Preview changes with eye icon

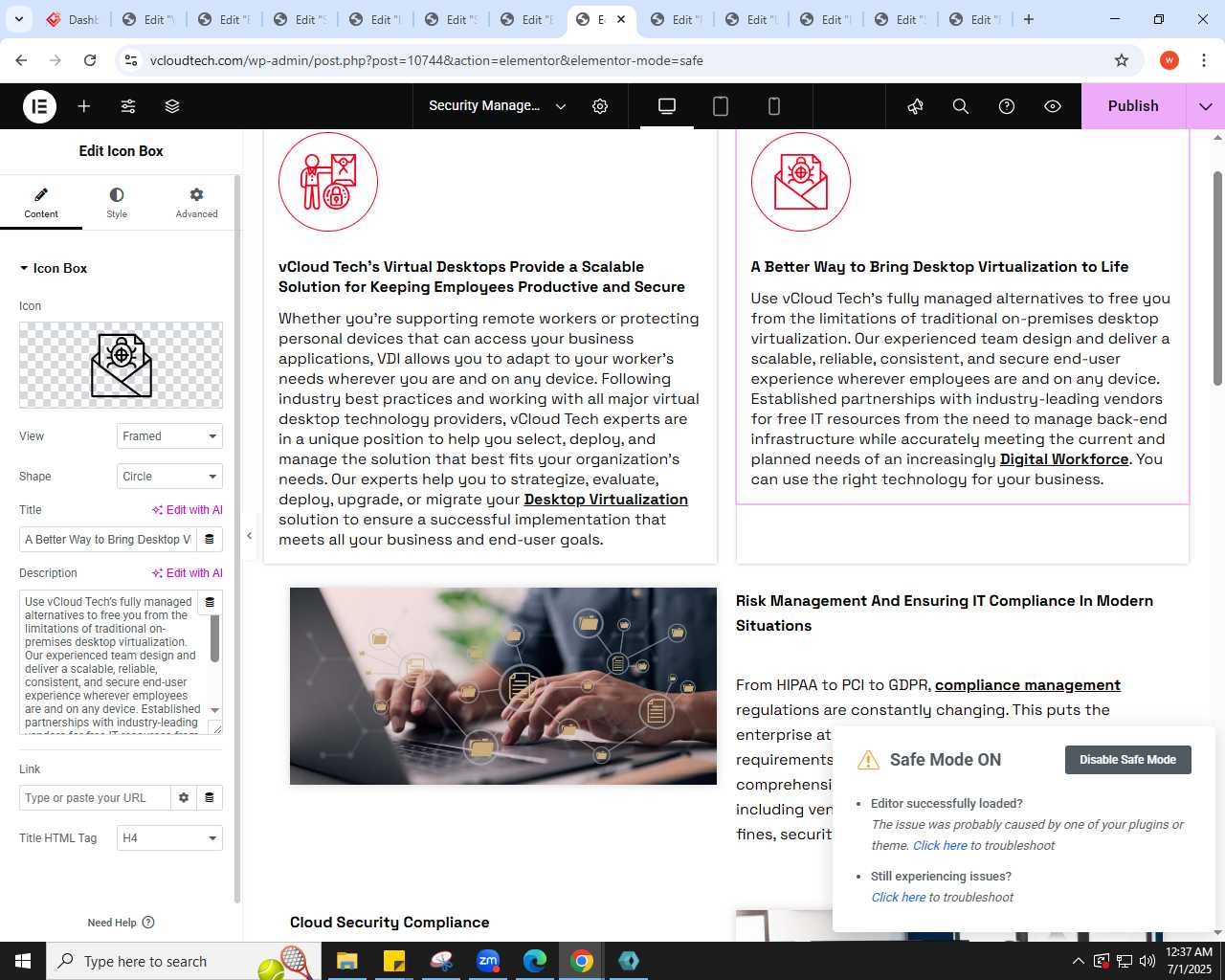(1053, 106)
